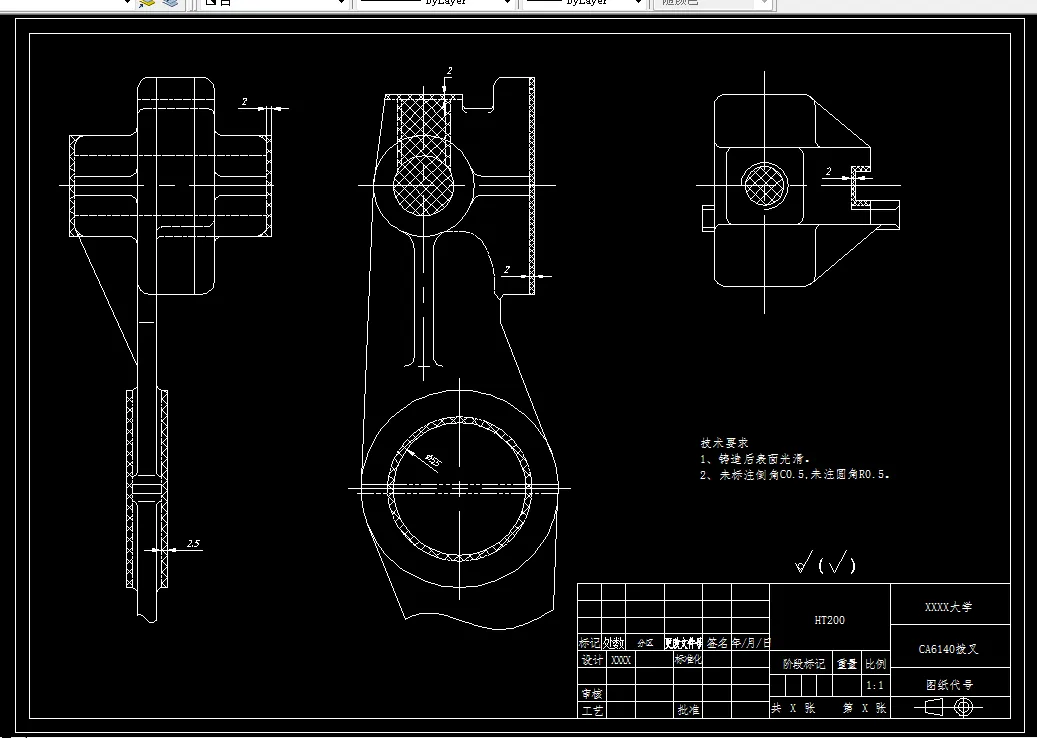Select the 批准 cell text
Screen dimensions: 1037x738
[688, 710]
